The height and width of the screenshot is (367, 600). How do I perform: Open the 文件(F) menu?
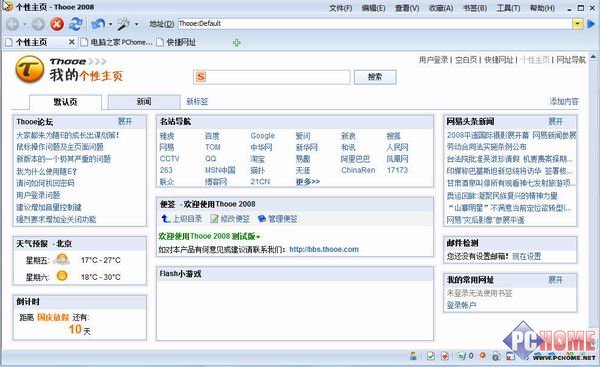tap(341, 8)
